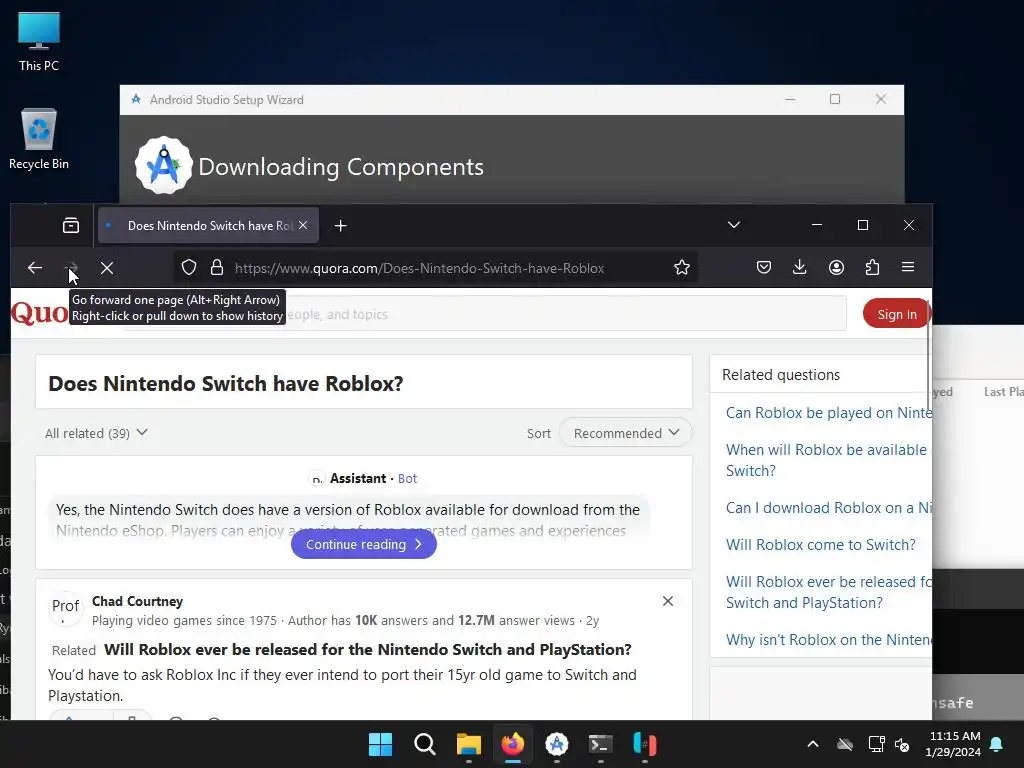Click the Firefox taskbar icon
The height and width of the screenshot is (768, 1024).
pos(513,744)
